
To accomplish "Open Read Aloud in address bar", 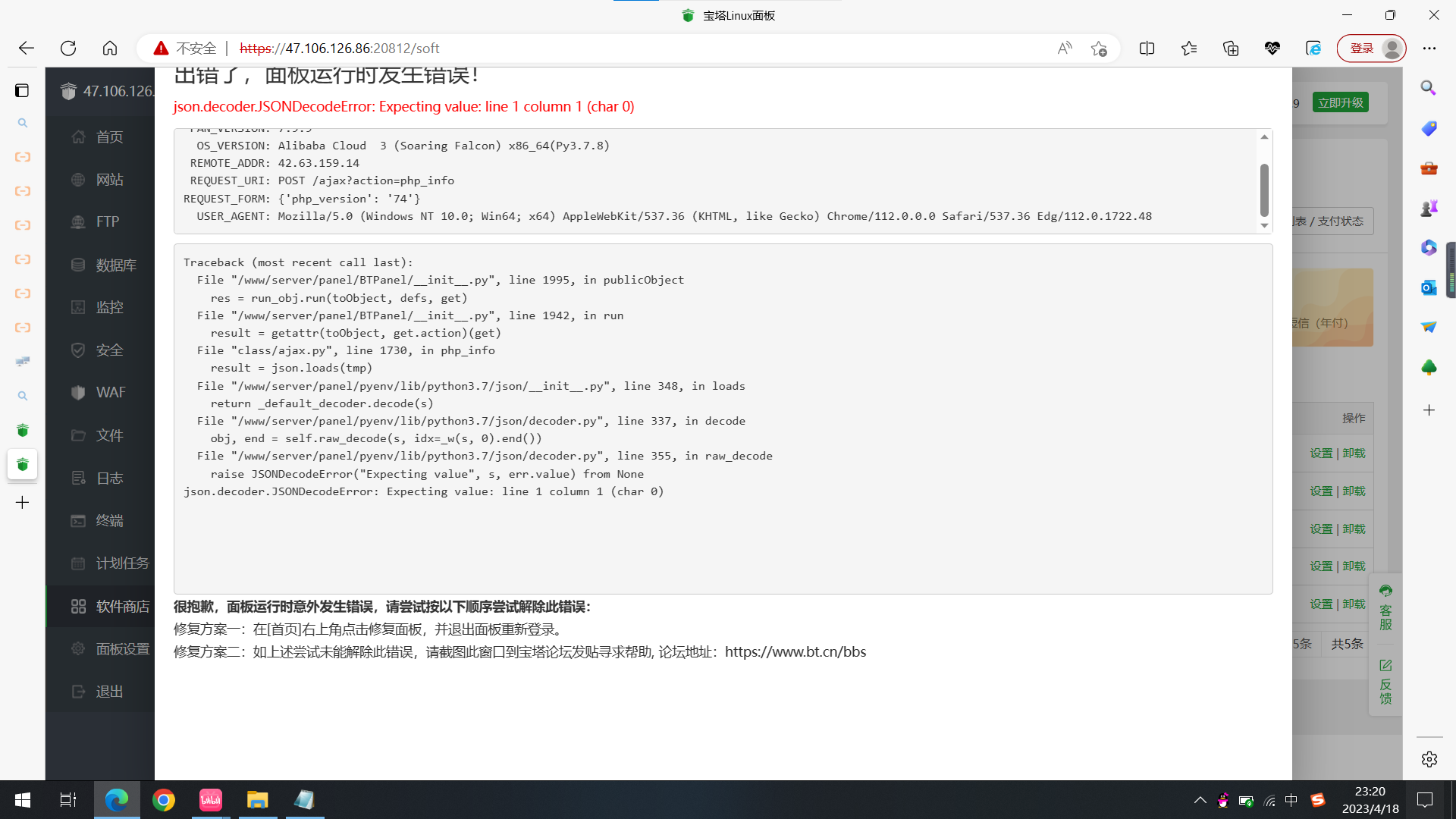I will tap(1065, 49).
